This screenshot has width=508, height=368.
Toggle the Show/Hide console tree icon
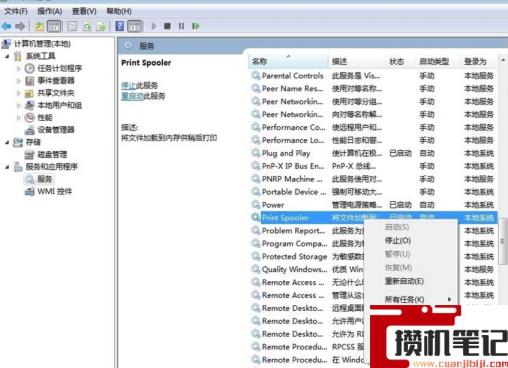point(54,26)
